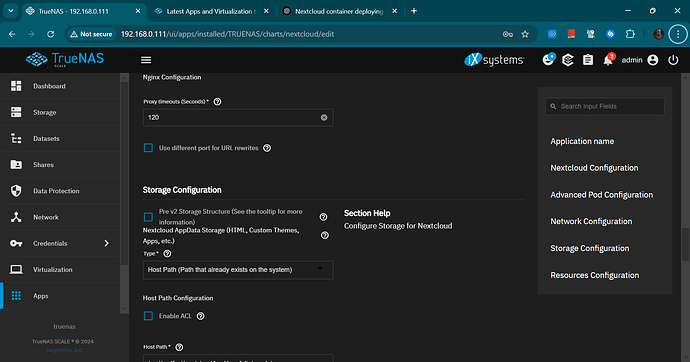Viewport: 690px width, 362px height.
Task: Open the Jobs clipboard icon
Action: point(588,60)
